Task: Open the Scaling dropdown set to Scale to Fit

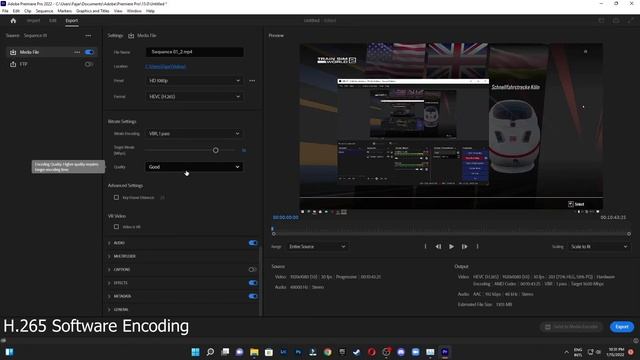Action: tap(598, 247)
